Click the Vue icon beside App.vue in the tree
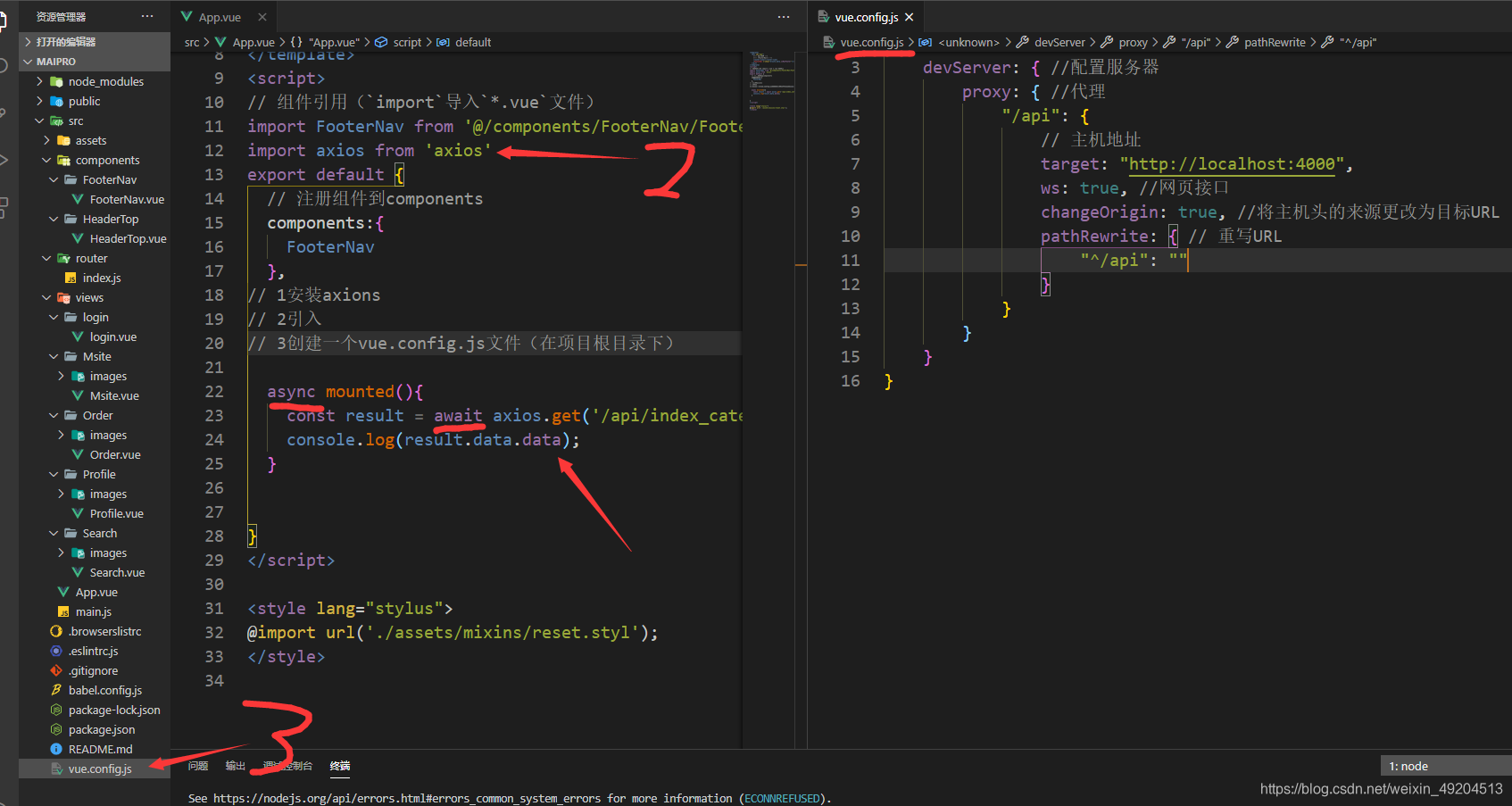Viewport: 1512px width, 806px height. 63,592
